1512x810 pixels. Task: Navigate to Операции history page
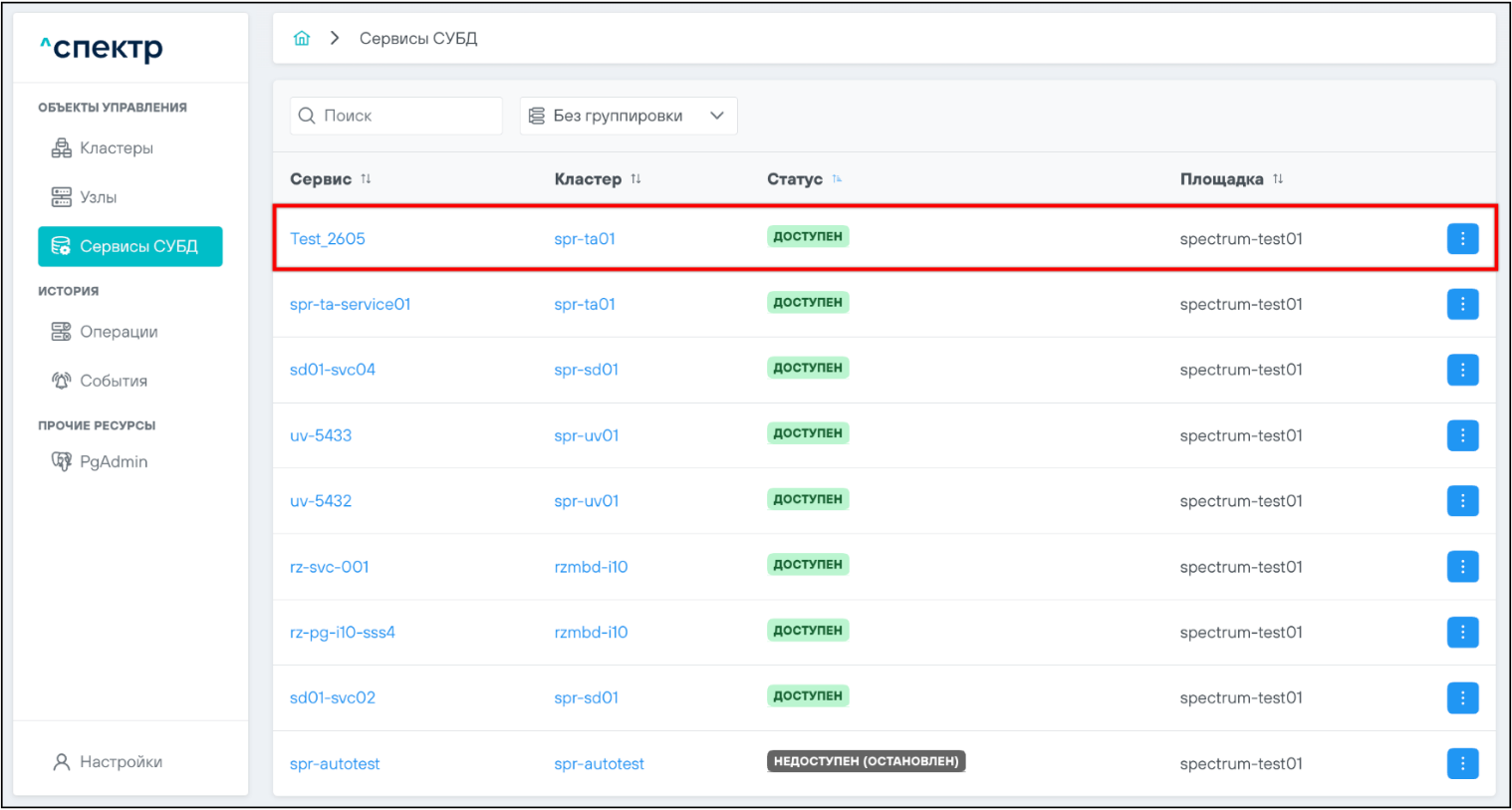pyautogui.click(x=118, y=332)
